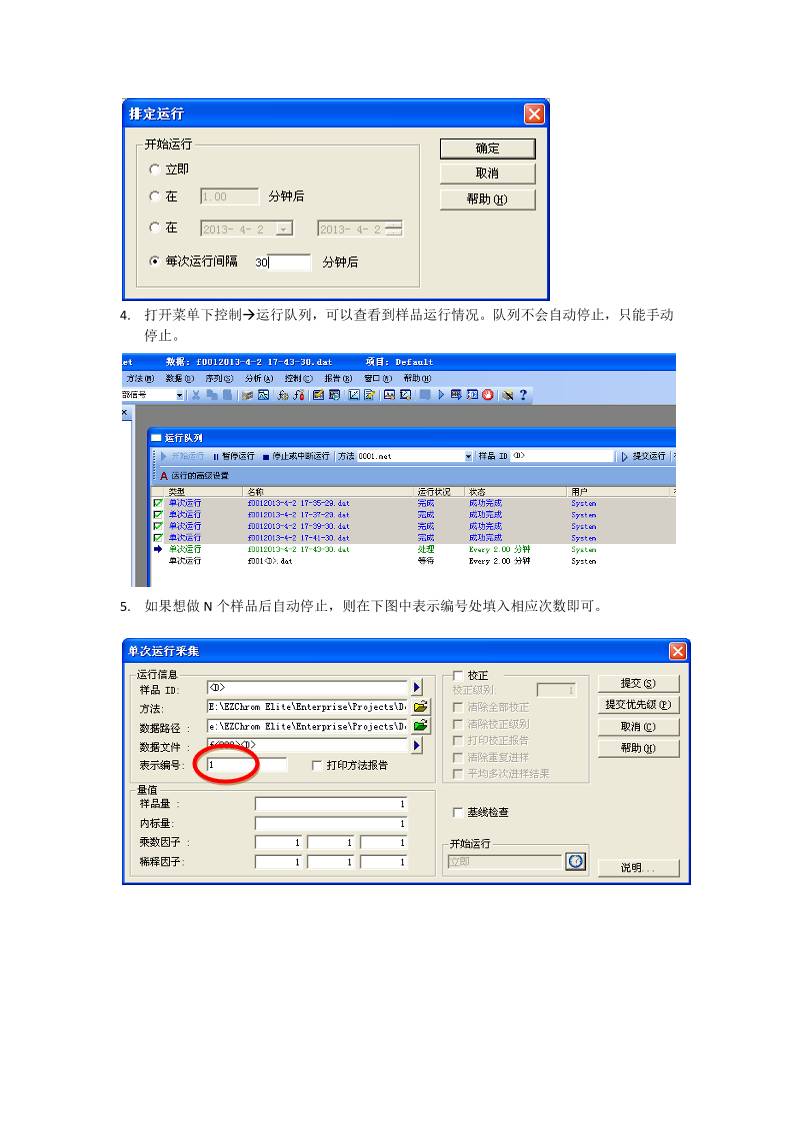Click the 样品量 input field
This screenshot has width=793, height=1122.
[331, 804]
